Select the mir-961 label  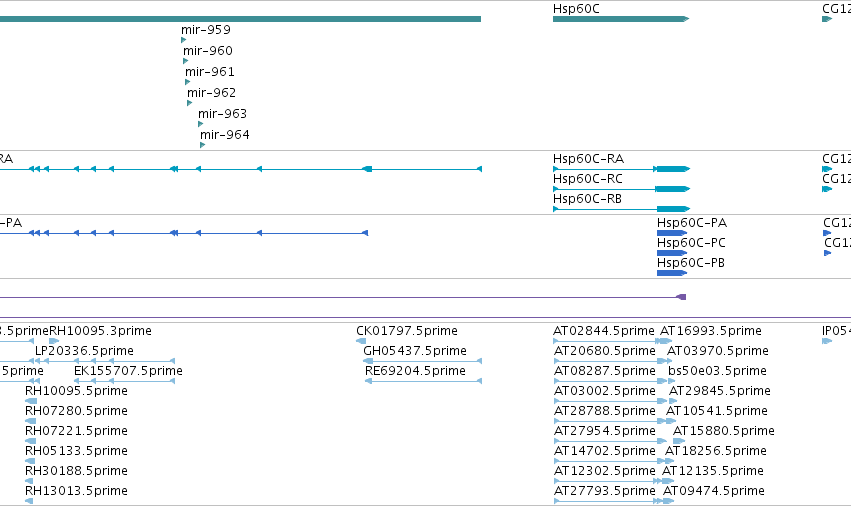click(x=209, y=72)
